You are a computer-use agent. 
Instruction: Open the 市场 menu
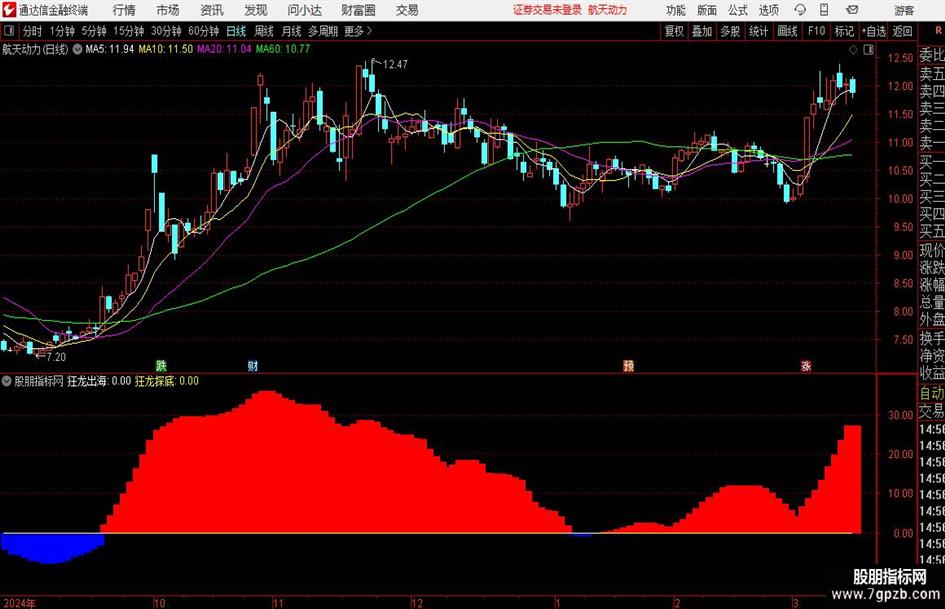coord(168,10)
